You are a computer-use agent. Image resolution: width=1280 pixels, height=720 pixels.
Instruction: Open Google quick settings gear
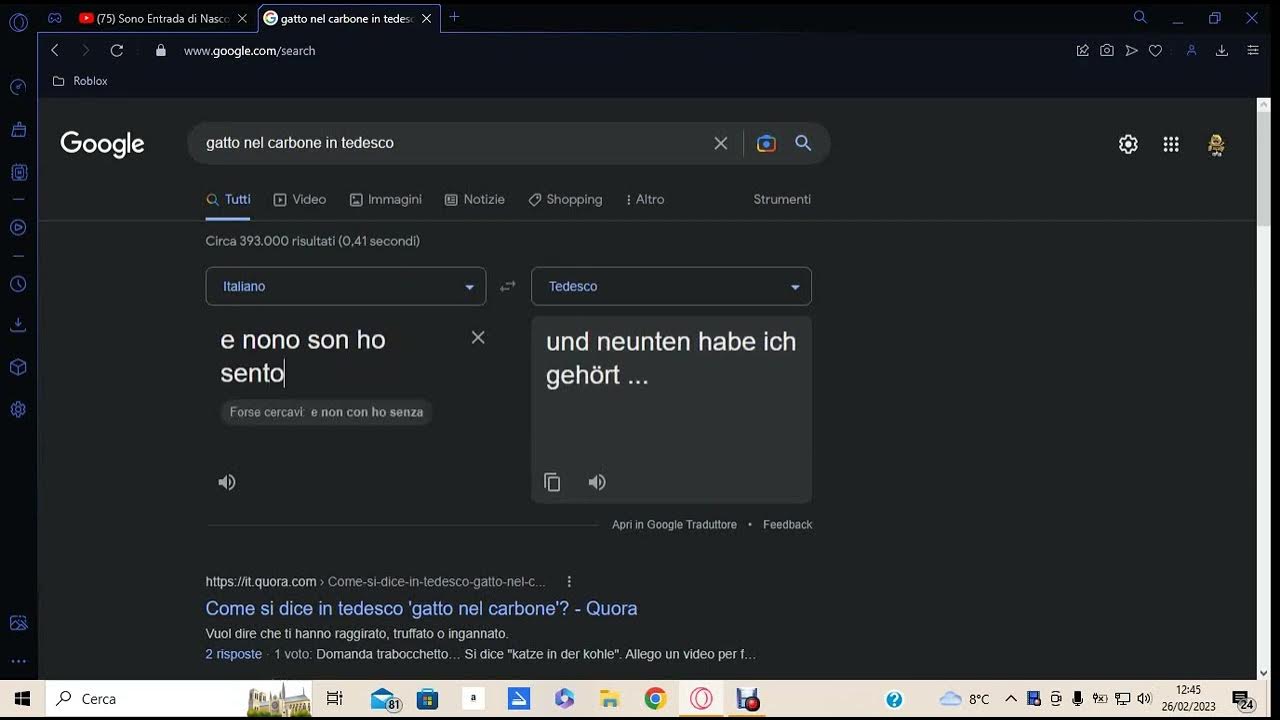pos(1128,144)
